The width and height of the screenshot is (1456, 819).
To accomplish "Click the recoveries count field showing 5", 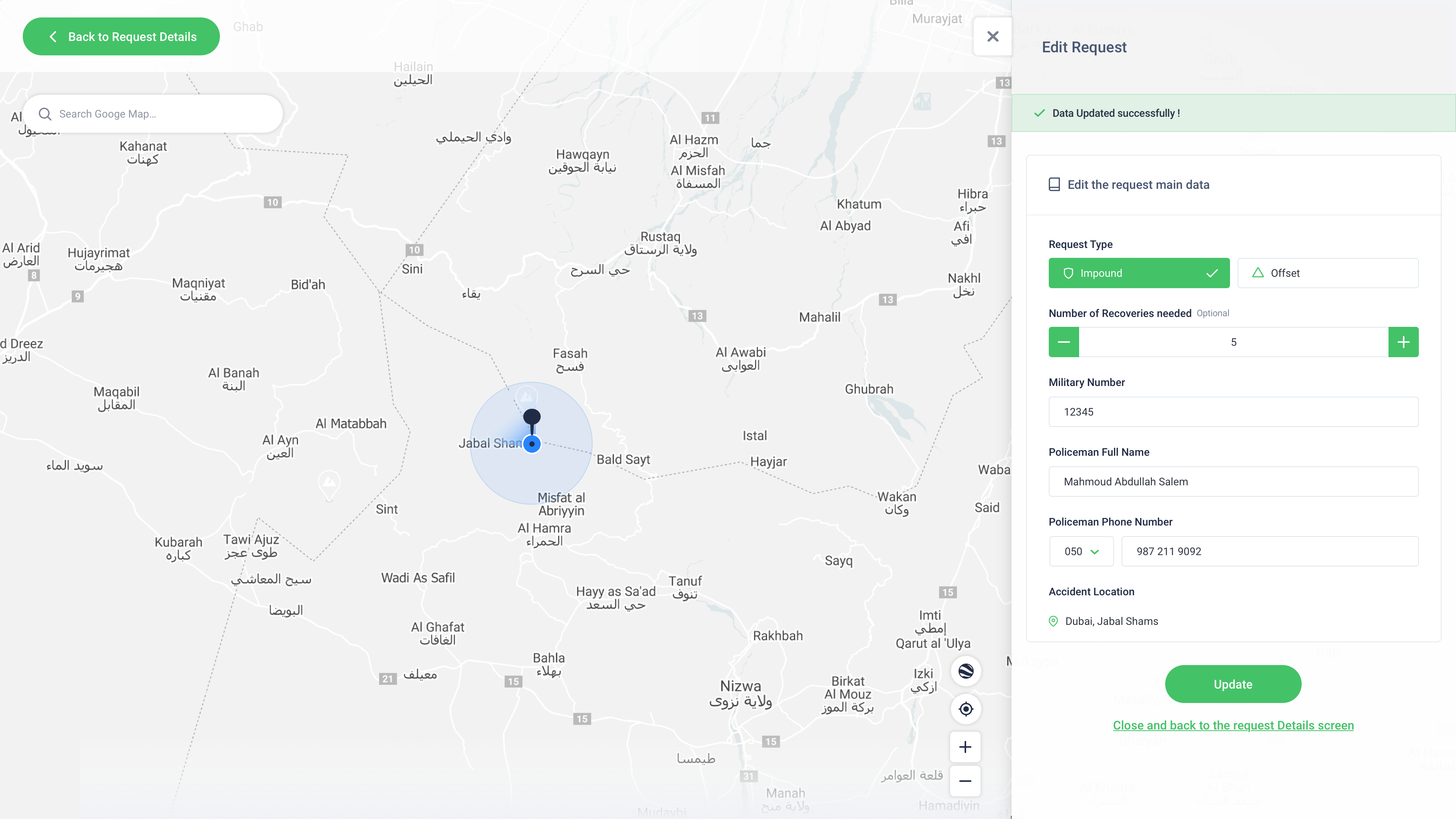I will pyautogui.click(x=1233, y=342).
